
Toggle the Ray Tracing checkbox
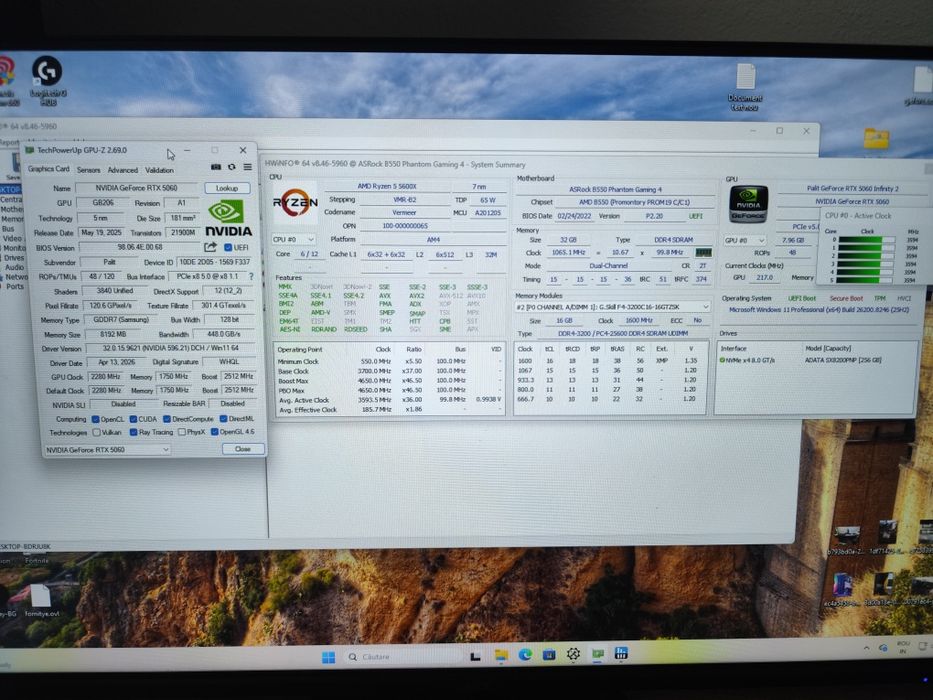133,432
